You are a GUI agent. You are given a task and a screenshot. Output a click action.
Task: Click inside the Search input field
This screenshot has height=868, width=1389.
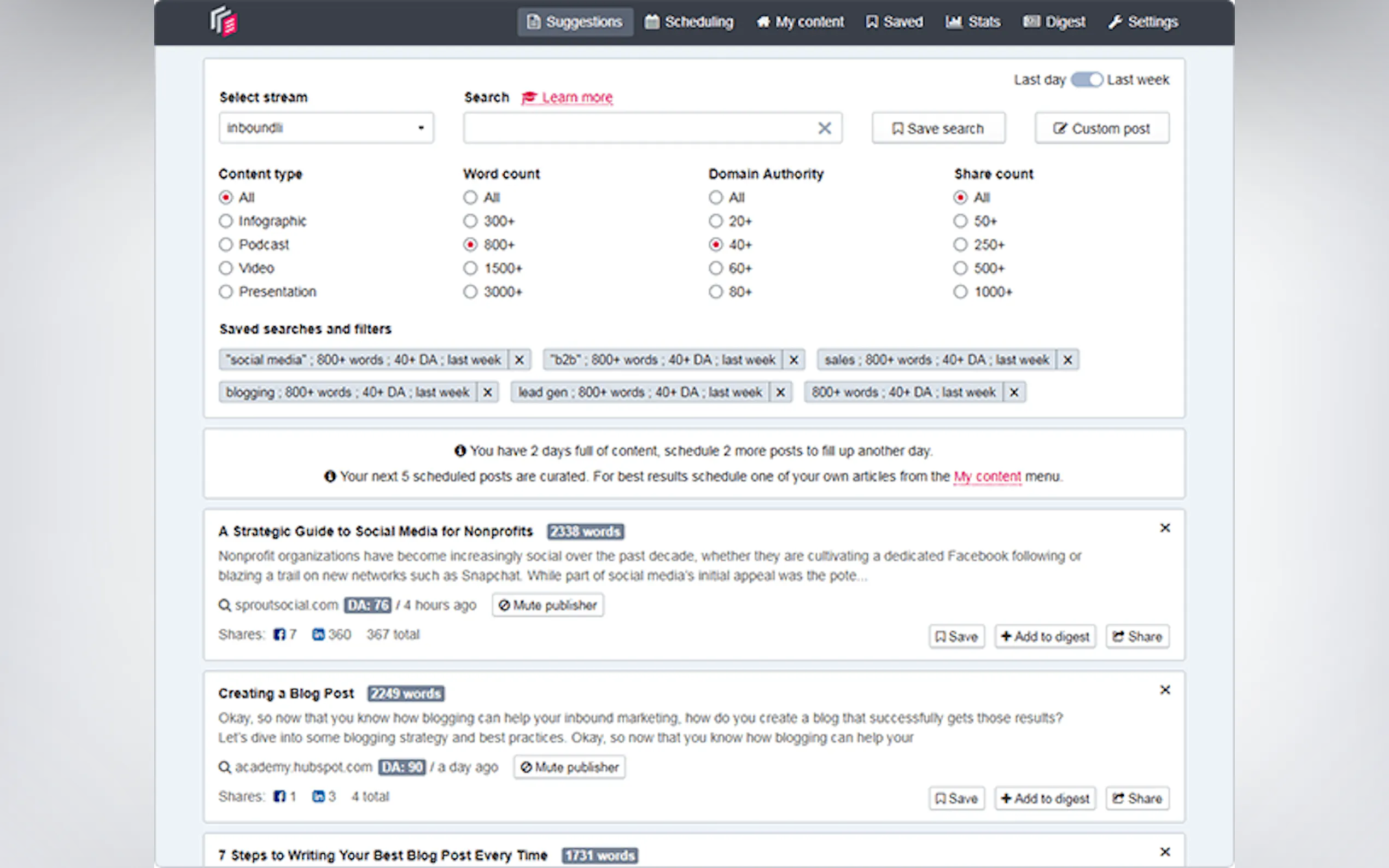pos(638,128)
